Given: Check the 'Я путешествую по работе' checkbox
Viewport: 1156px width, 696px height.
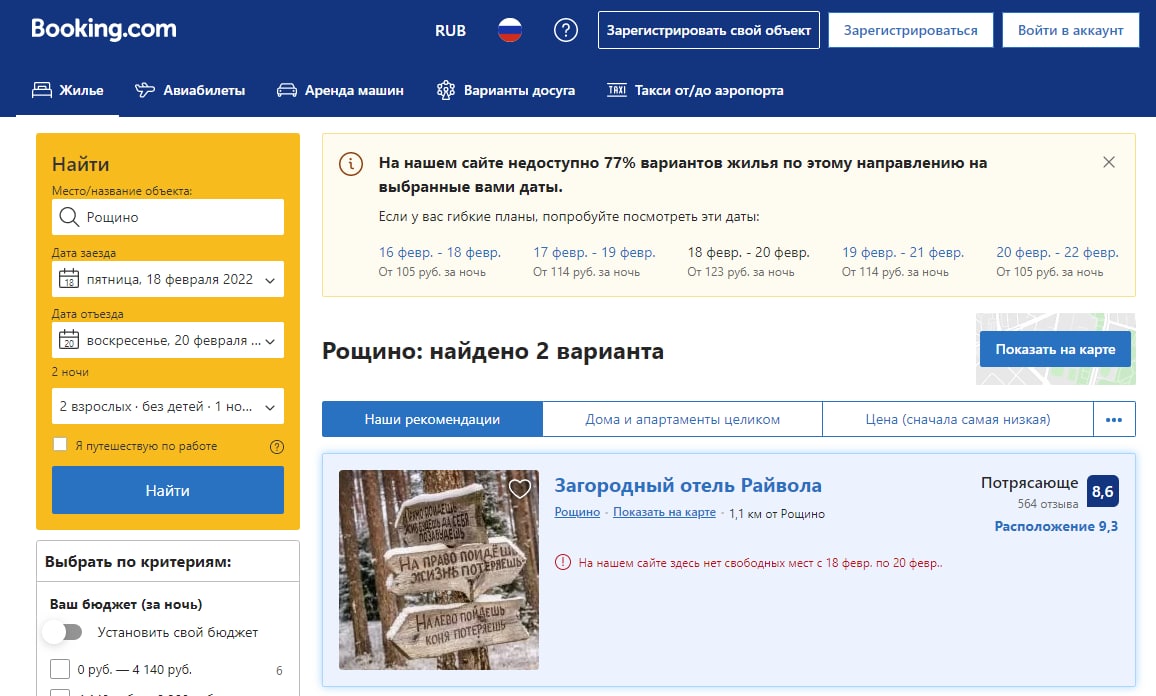Looking at the screenshot, I should (x=60, y=445).
